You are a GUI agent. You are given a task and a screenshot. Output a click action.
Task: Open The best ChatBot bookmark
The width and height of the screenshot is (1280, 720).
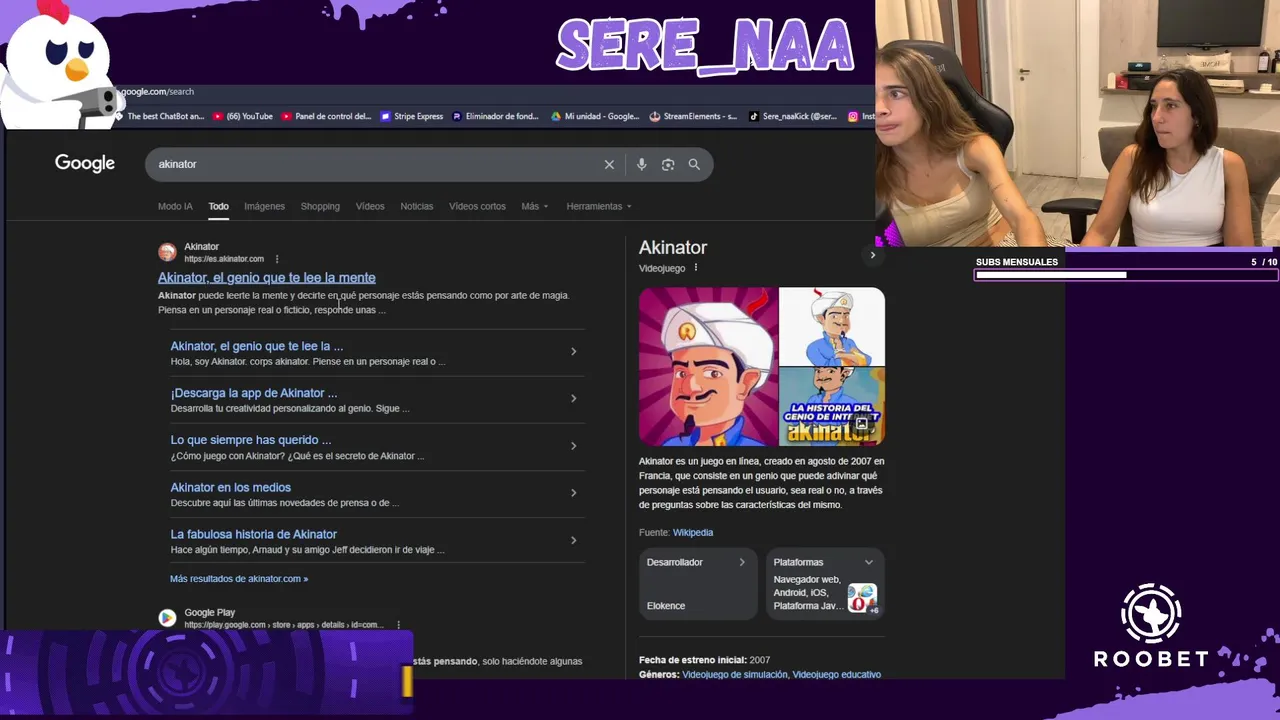click(159, 116)
